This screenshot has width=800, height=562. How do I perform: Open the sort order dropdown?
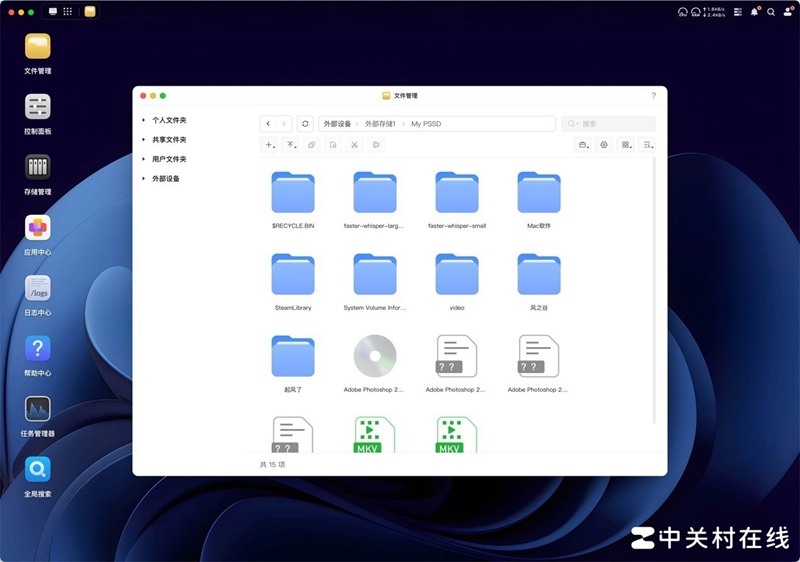[647, 145]
